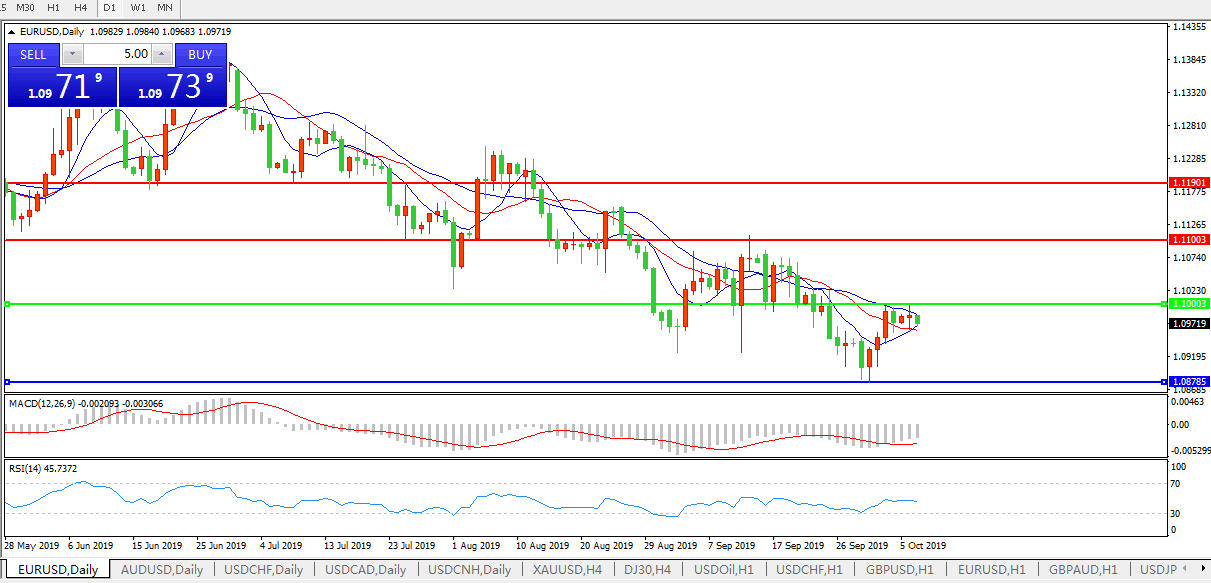Select the red 1.11901 price level label
The width and height of the screenshot is (1211, 583).
1189,183
